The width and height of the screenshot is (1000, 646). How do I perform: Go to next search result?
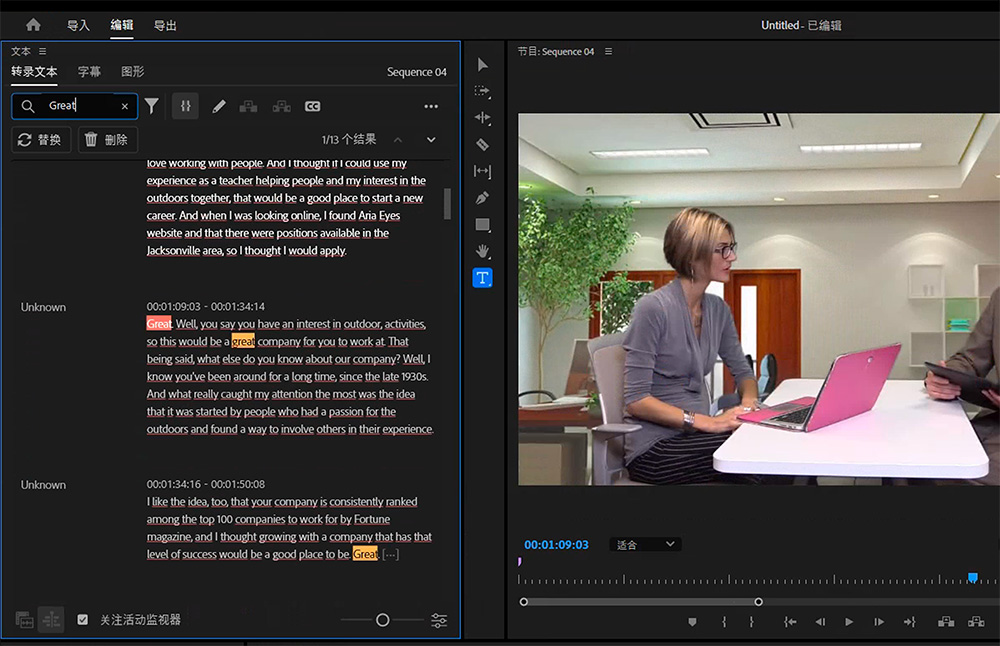click(x=431, y=140)
